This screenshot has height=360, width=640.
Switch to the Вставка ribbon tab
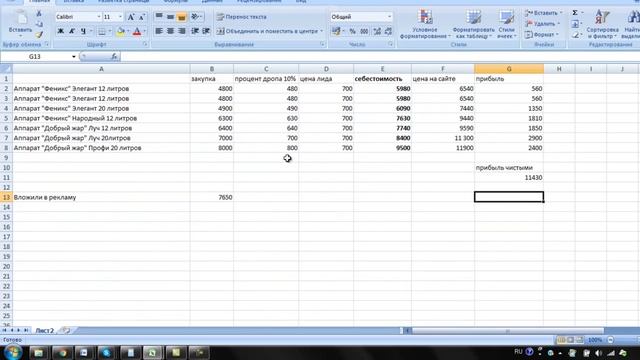[x=74, y=2]
